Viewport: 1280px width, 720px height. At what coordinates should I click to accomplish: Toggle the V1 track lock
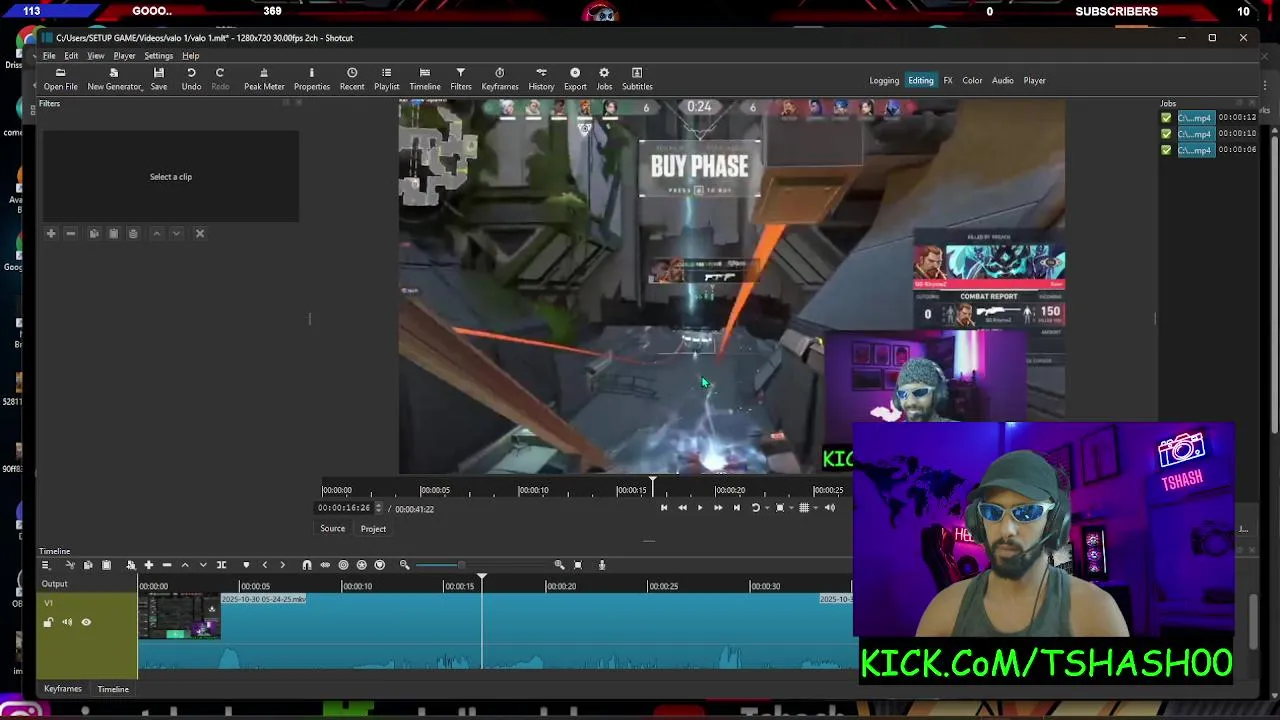pyautogui.click(x=48, y=622)
